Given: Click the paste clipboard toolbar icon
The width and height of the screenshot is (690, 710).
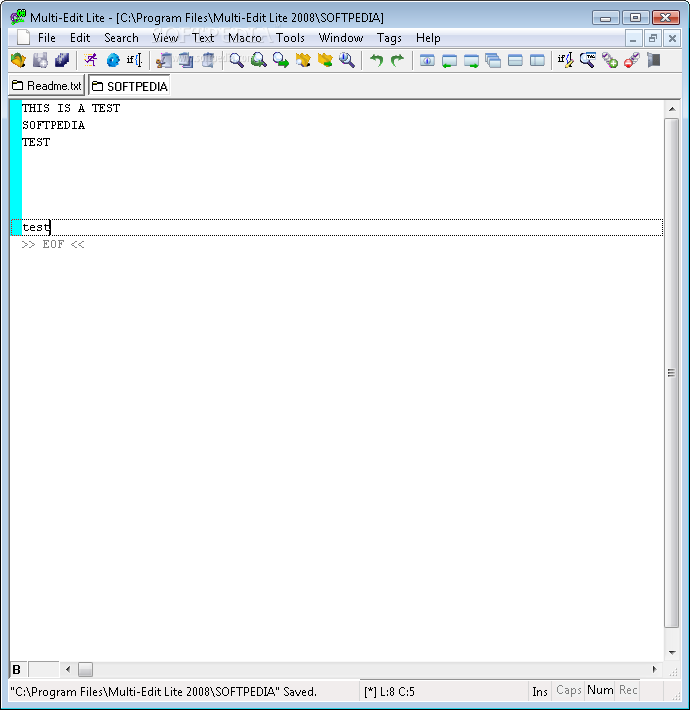Looking at the screenshot, I should coord(207,60).
